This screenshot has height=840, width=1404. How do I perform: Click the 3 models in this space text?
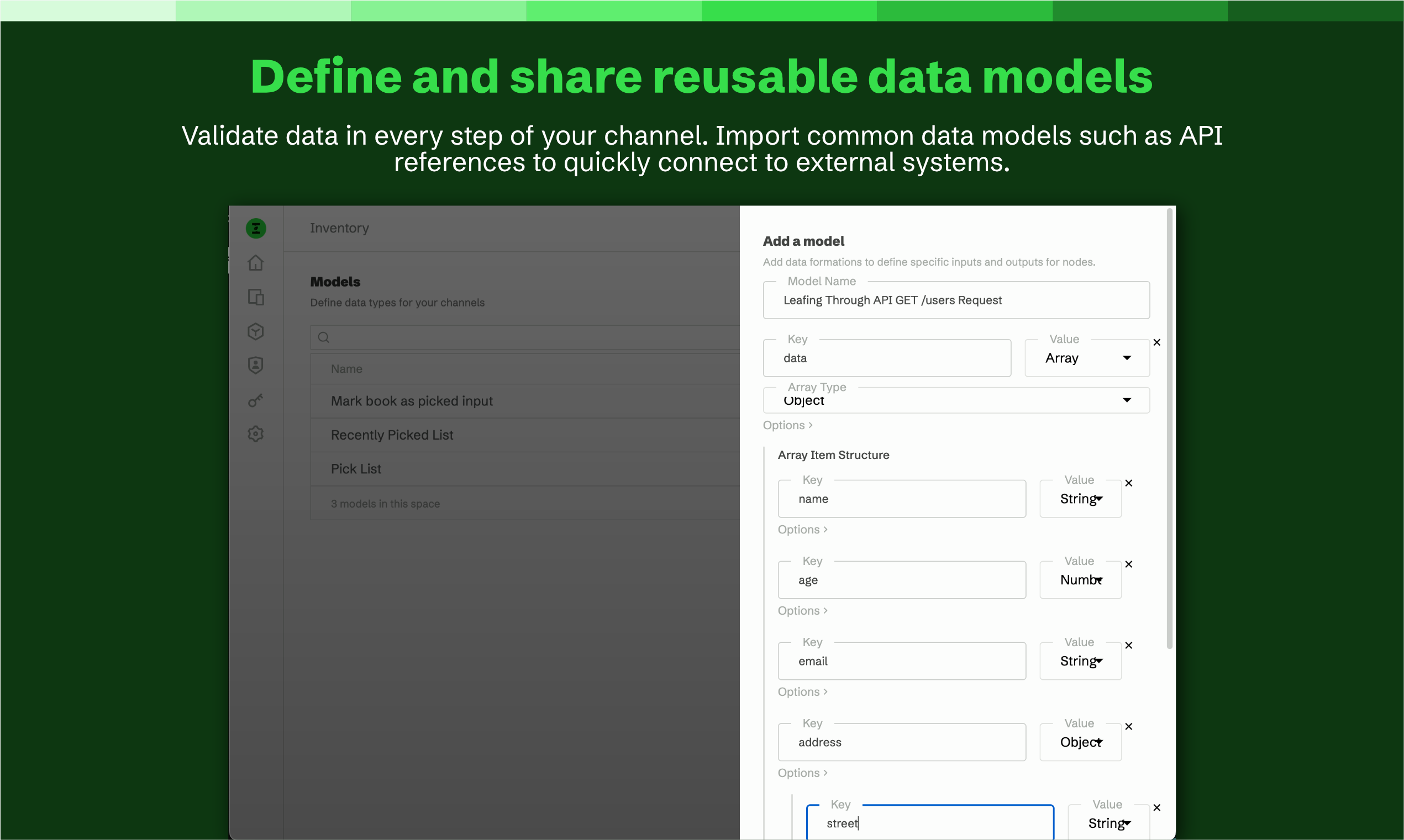click(x=385, y=503)
